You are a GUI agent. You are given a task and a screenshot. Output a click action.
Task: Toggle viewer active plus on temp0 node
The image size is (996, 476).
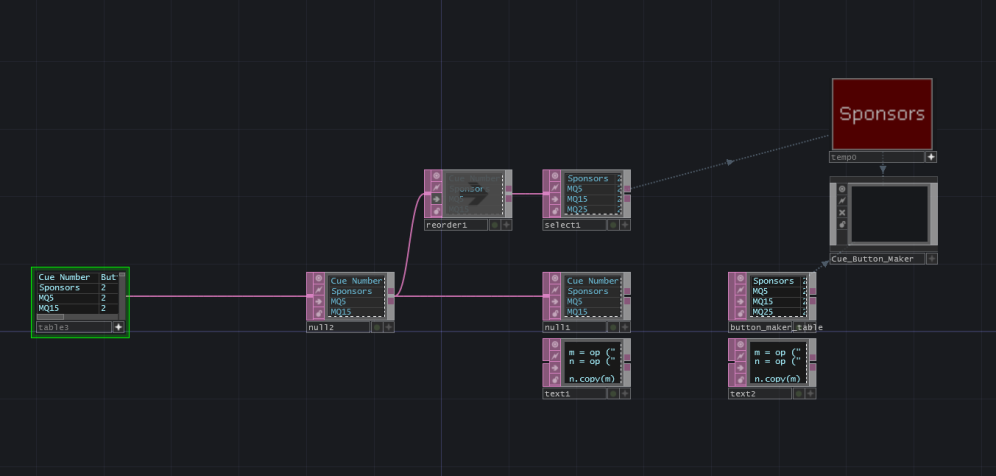[931, 157]
